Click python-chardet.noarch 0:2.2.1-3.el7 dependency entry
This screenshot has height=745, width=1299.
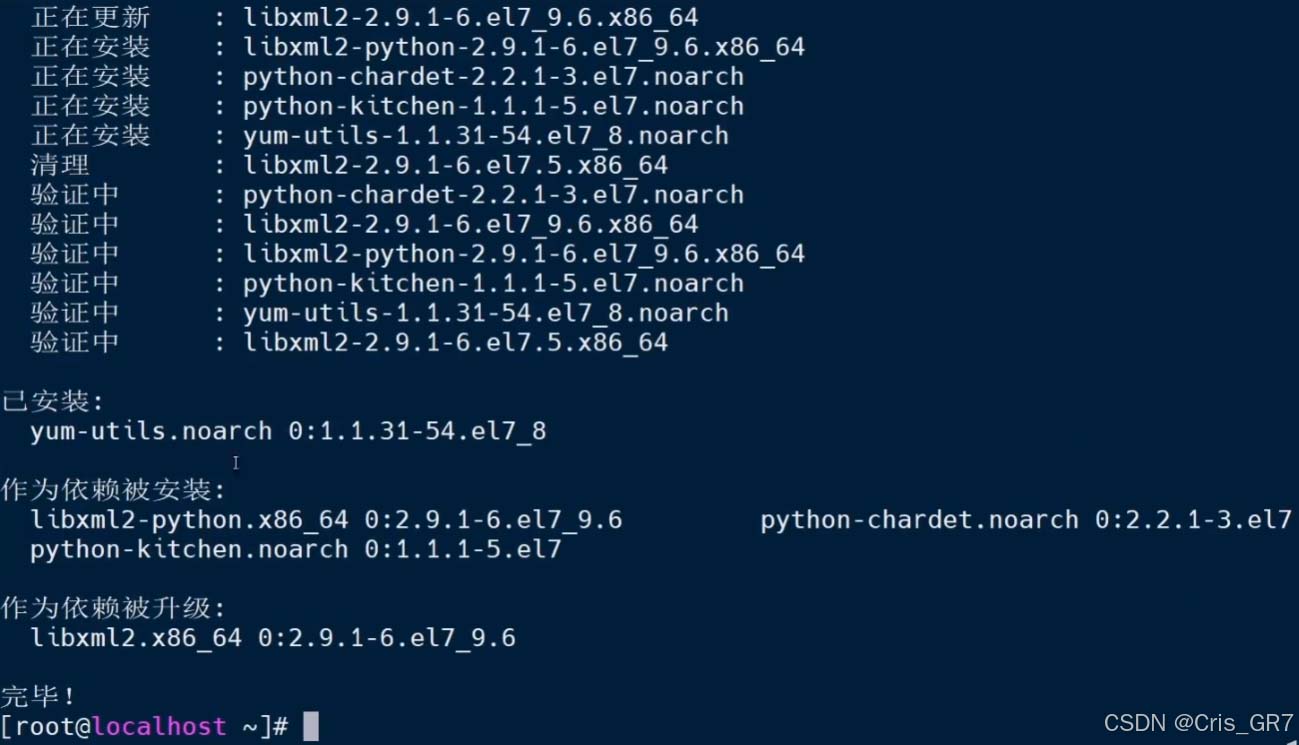1026,520
